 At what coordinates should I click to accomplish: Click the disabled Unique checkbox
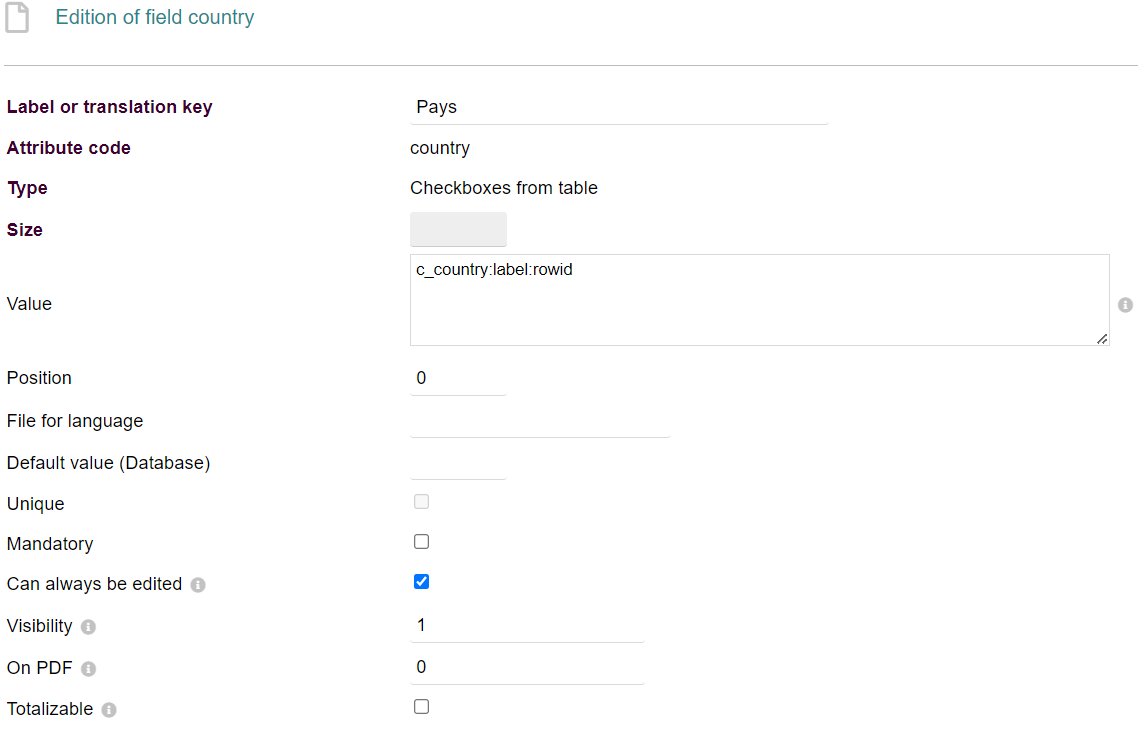click(x=421, y=502)
